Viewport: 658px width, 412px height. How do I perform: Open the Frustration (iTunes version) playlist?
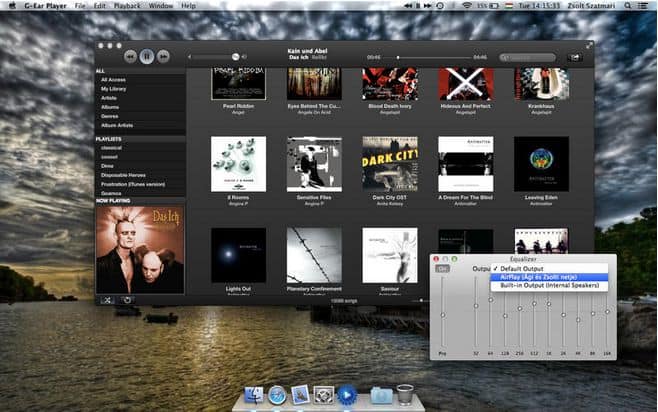click(x=133, y=184)
